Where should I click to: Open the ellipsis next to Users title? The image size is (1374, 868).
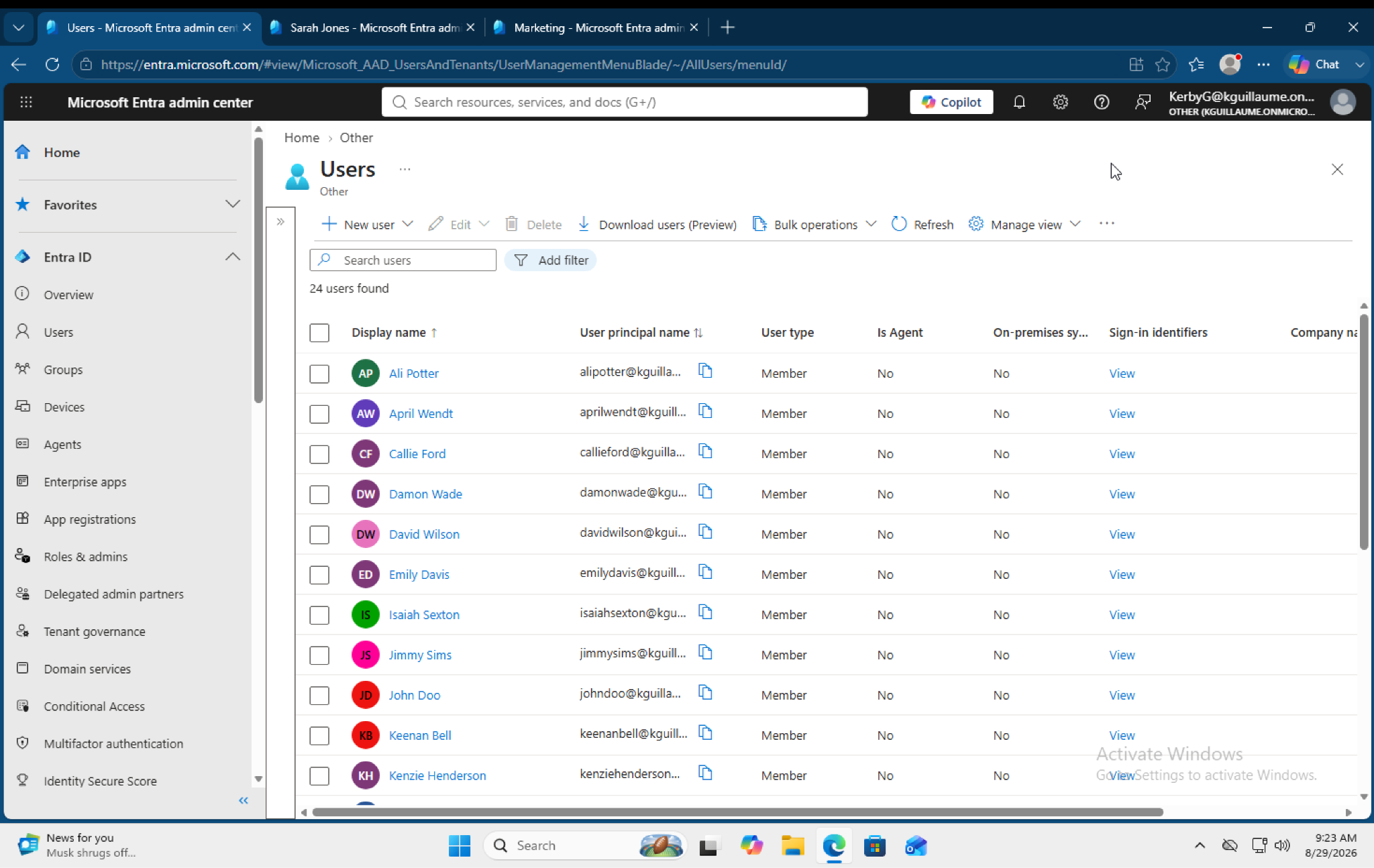click(405, 169)
